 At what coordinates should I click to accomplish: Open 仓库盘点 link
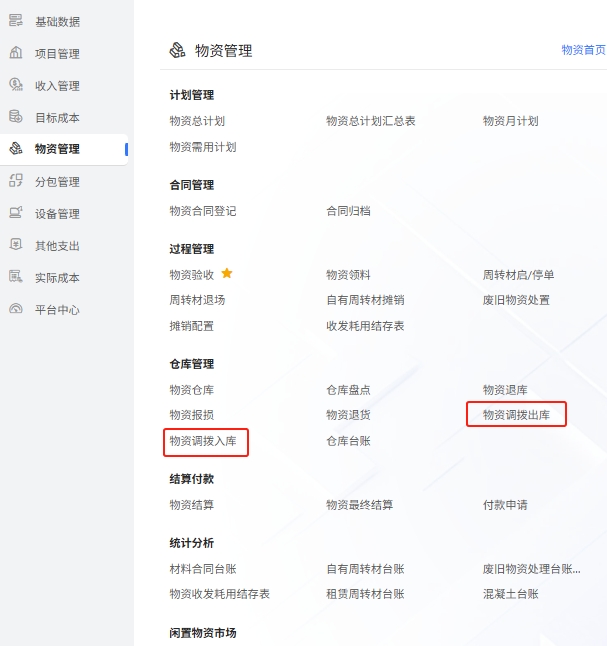[x=348, y=390]
